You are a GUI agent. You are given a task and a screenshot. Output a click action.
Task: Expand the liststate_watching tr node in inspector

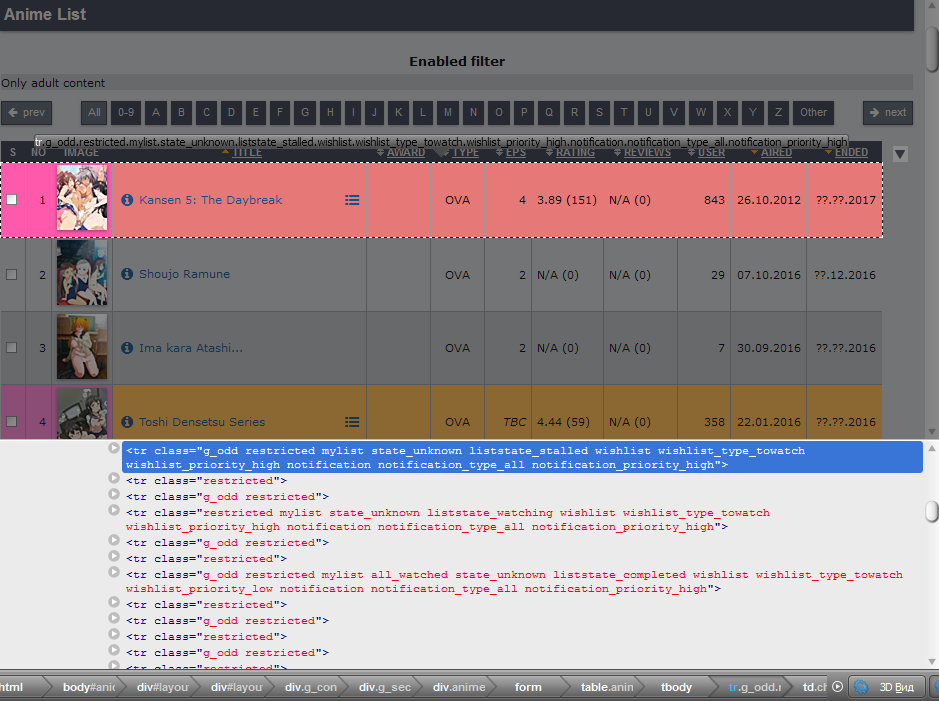[114, 511]
